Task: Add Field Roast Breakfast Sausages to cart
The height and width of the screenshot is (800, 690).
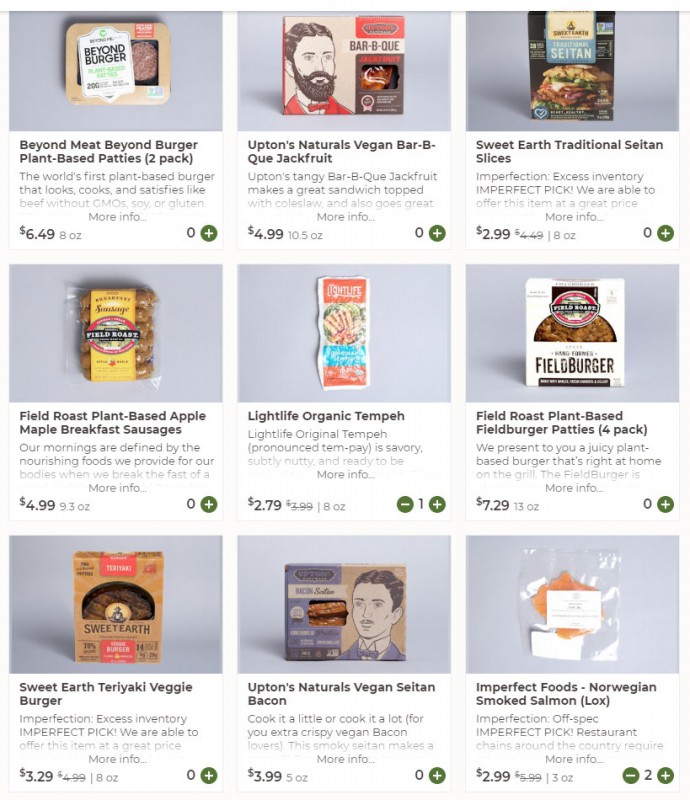Action: click(x=209, y=504)
